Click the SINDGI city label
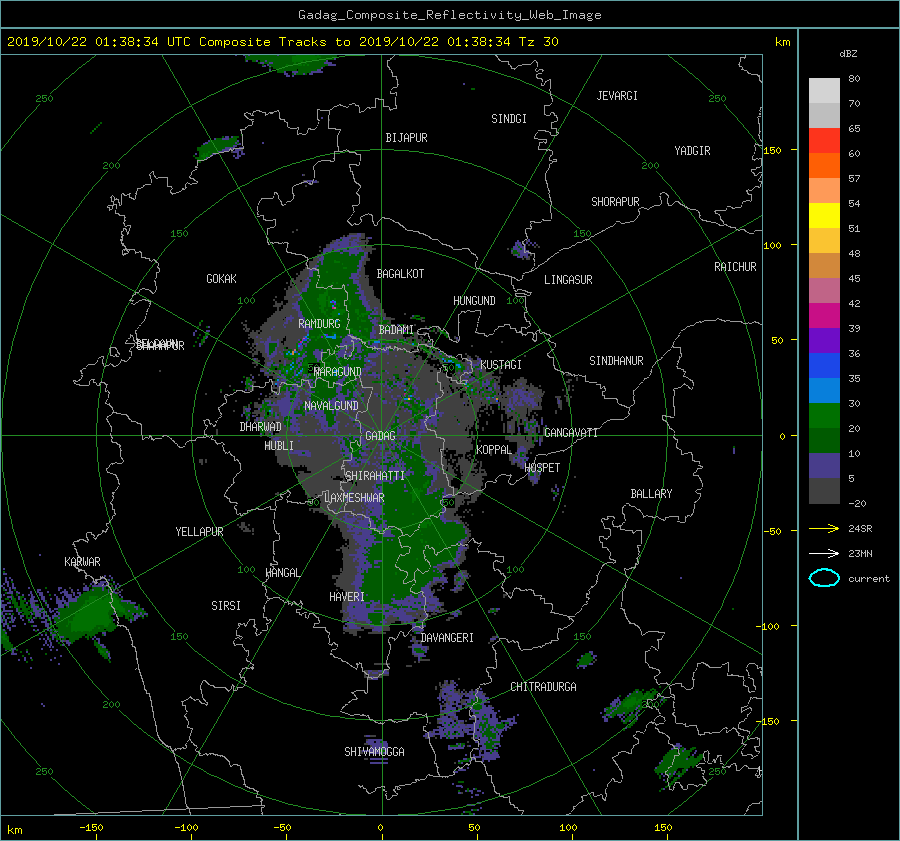 509,119
